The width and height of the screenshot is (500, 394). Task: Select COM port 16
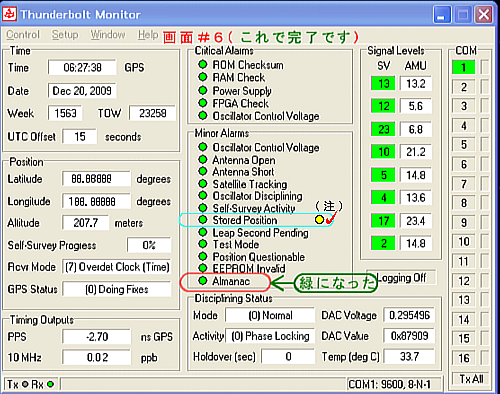pos(463,358)
